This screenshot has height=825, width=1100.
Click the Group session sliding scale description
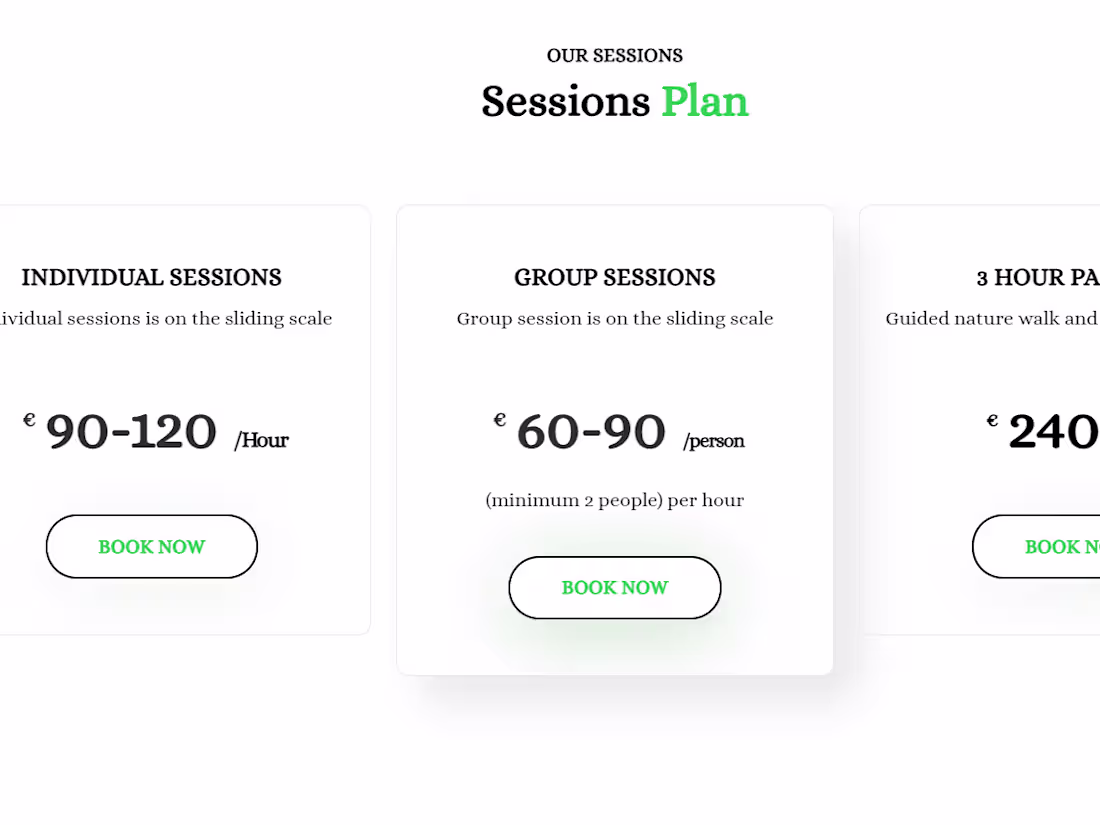pyautogui.click(x=615, y=319)
